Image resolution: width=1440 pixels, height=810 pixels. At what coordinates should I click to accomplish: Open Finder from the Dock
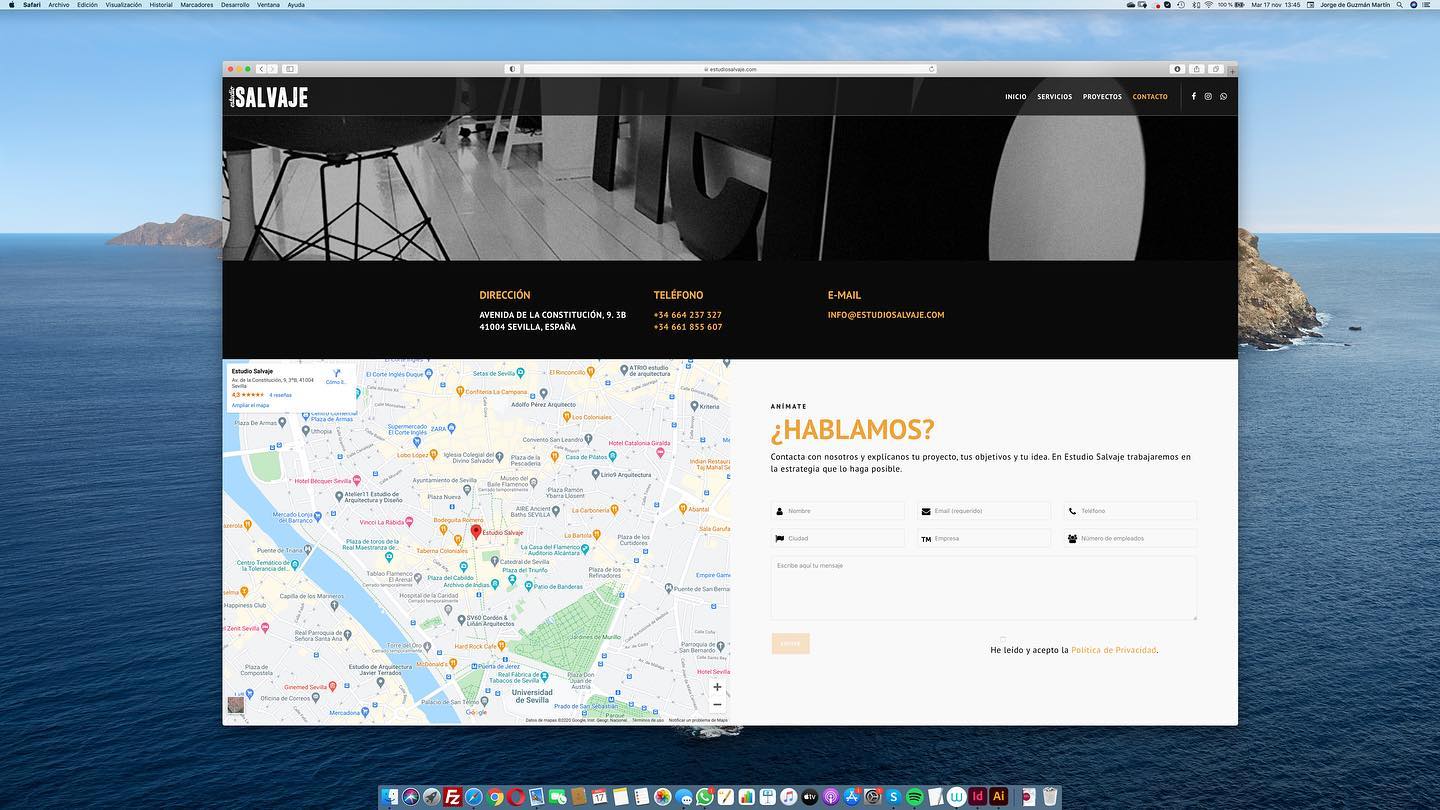tap(392, 797)
